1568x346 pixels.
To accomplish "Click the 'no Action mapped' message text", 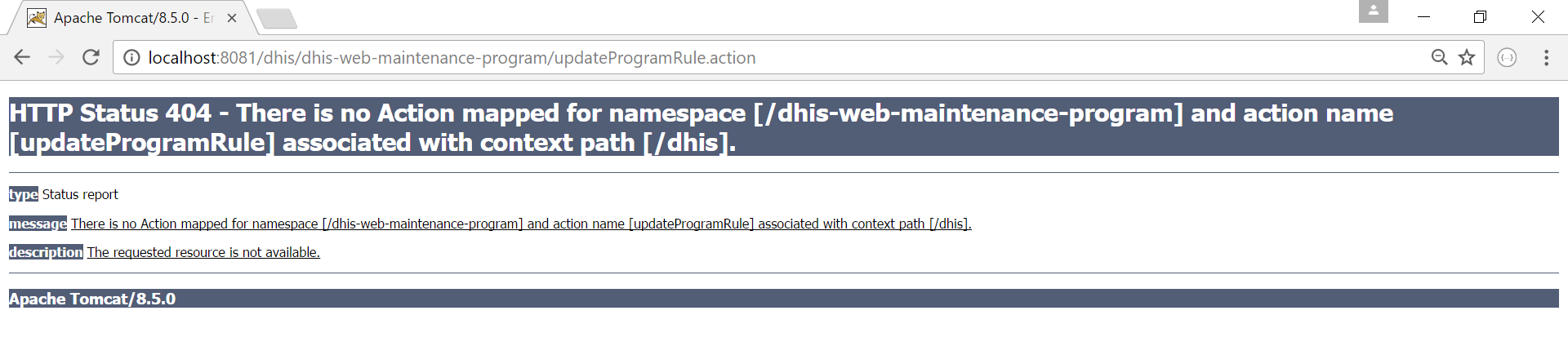I will point(521,224).
